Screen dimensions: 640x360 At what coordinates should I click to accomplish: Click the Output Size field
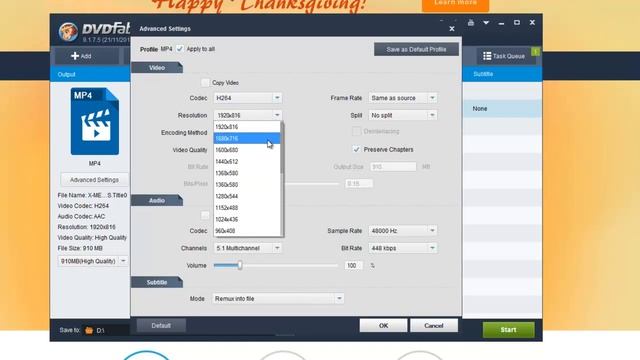click(x=393, y=167)
